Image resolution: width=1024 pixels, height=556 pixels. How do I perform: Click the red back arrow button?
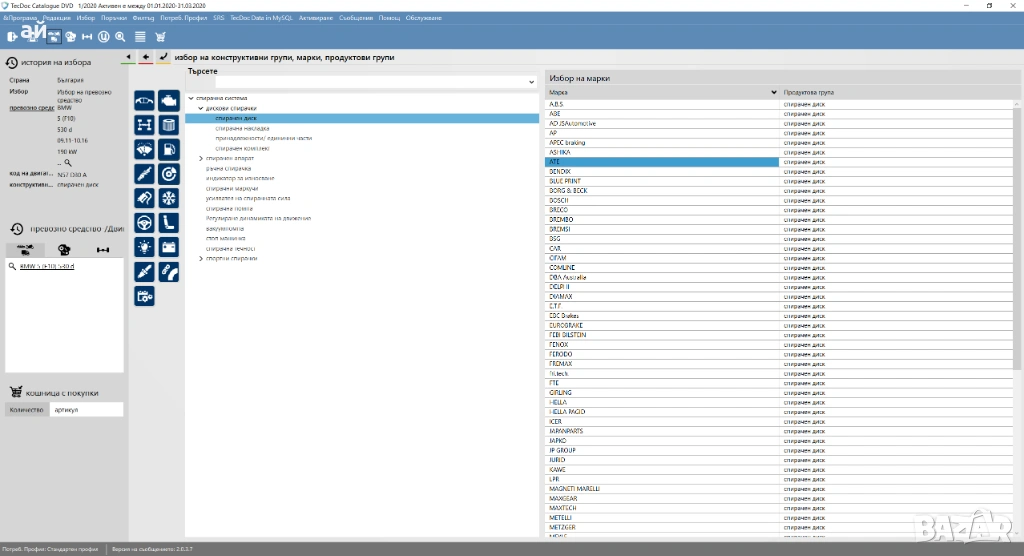coord(145,57)
